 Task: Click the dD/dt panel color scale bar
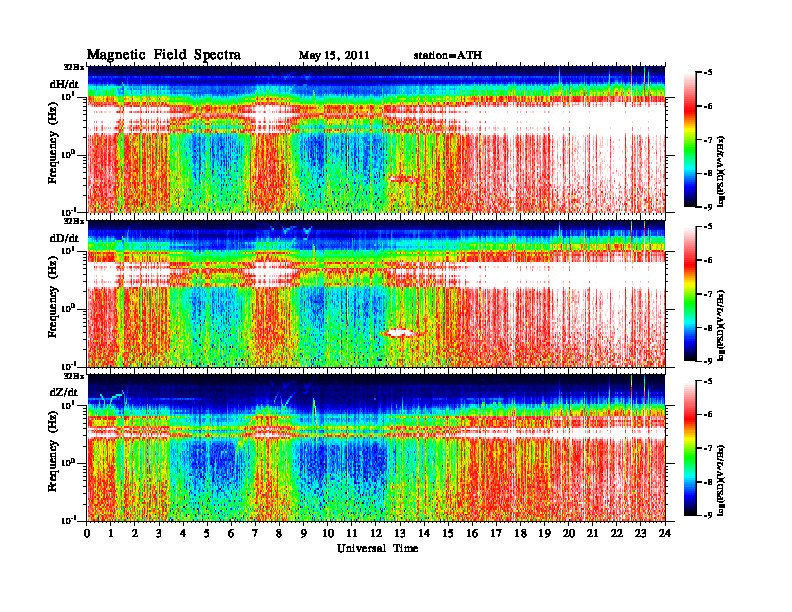[x=690, y=294]
